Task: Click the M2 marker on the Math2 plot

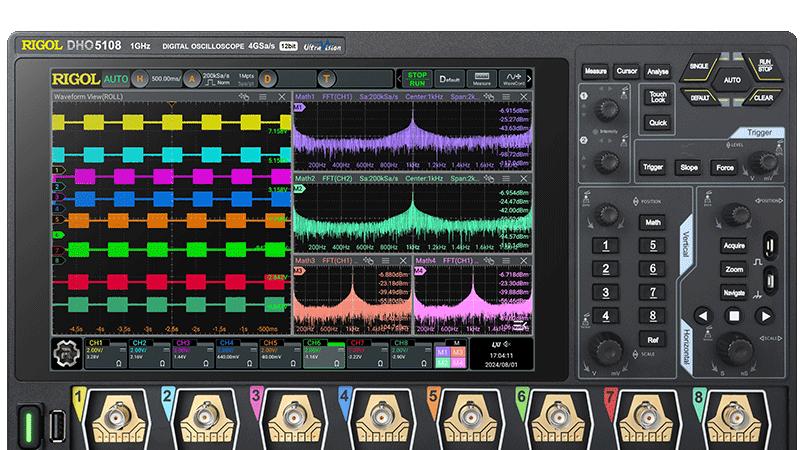Action: pyautogui.click(x=299, y=189)
